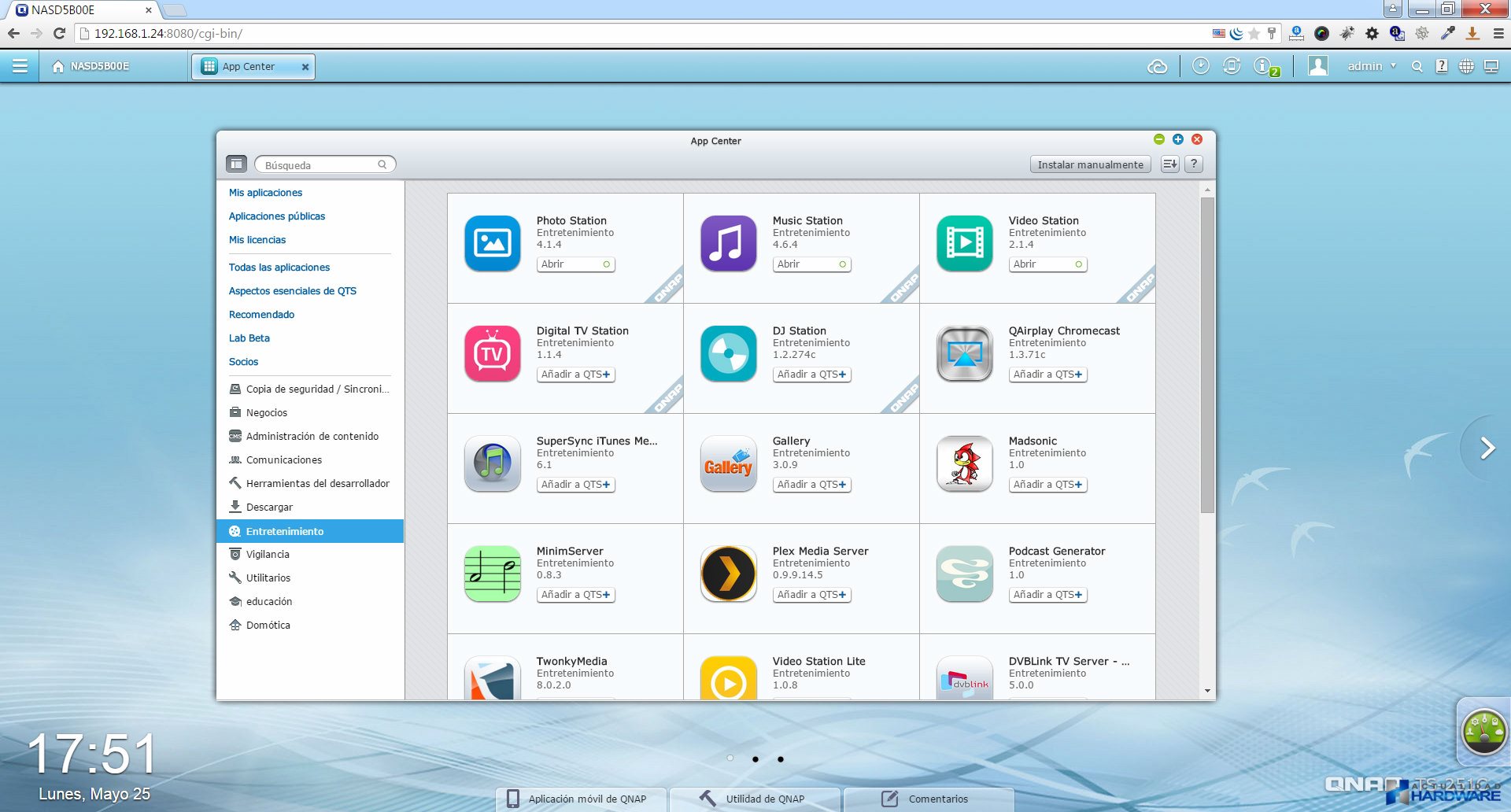The height and width of the screenshot is (812, 1511).
Task: Click the myQNAPcloud cloud icon
Action: click(x=1157, y=67)
